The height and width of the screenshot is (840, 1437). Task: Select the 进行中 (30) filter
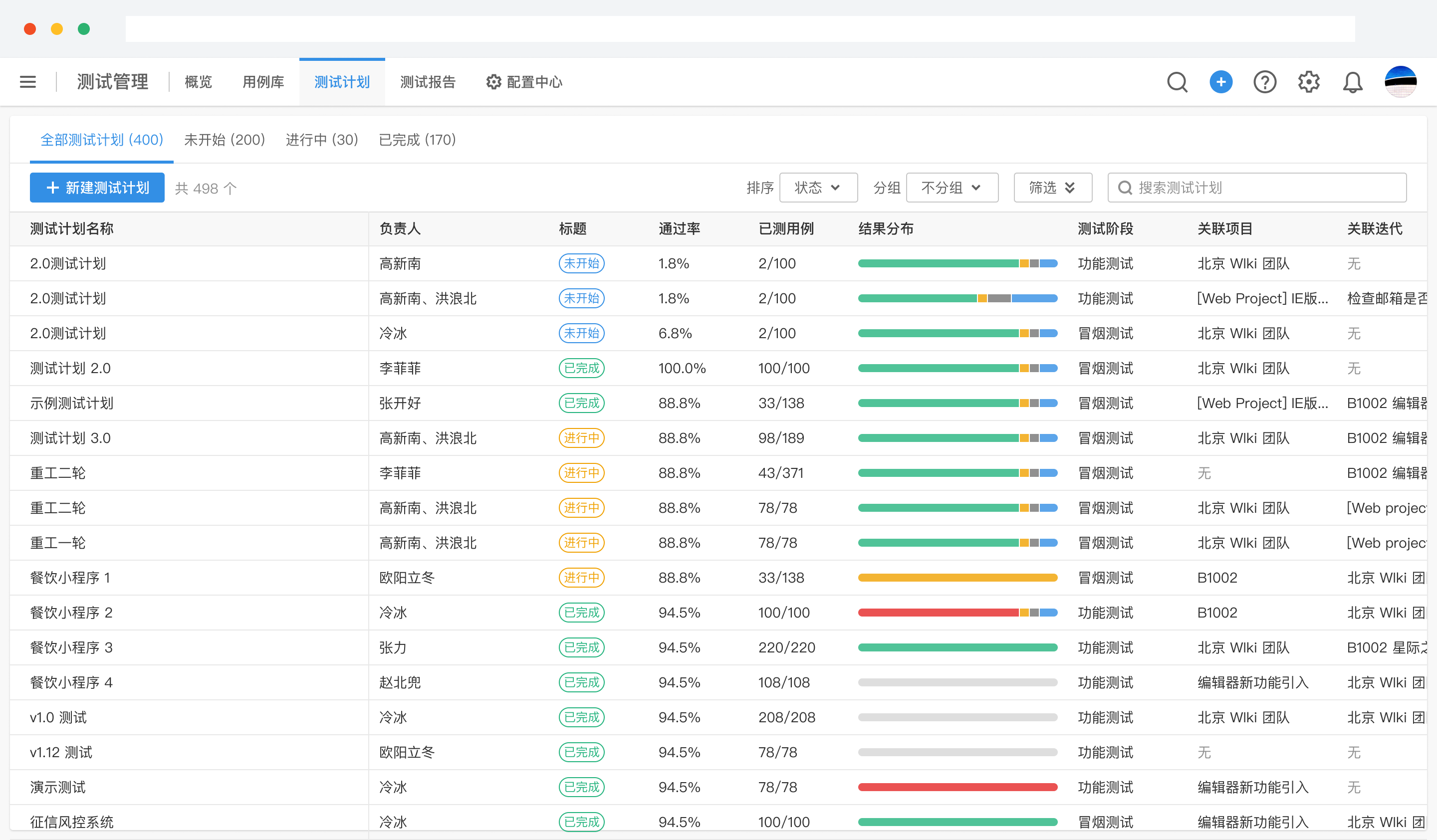322,140
